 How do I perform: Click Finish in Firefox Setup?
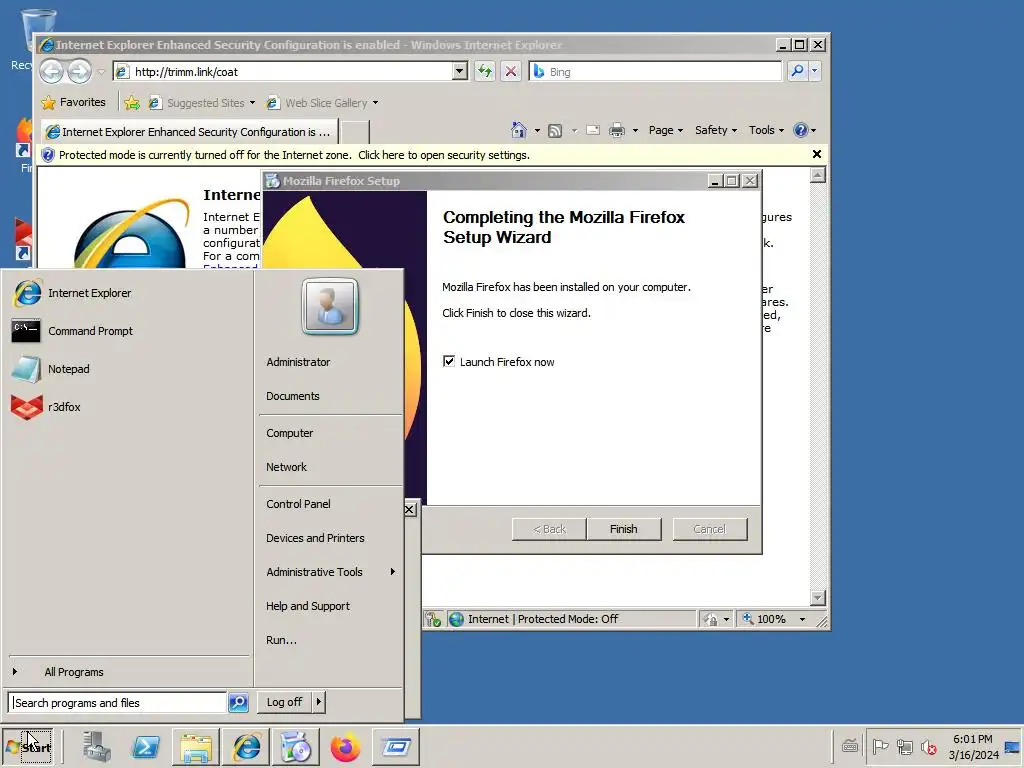click(x=624, y=529)
